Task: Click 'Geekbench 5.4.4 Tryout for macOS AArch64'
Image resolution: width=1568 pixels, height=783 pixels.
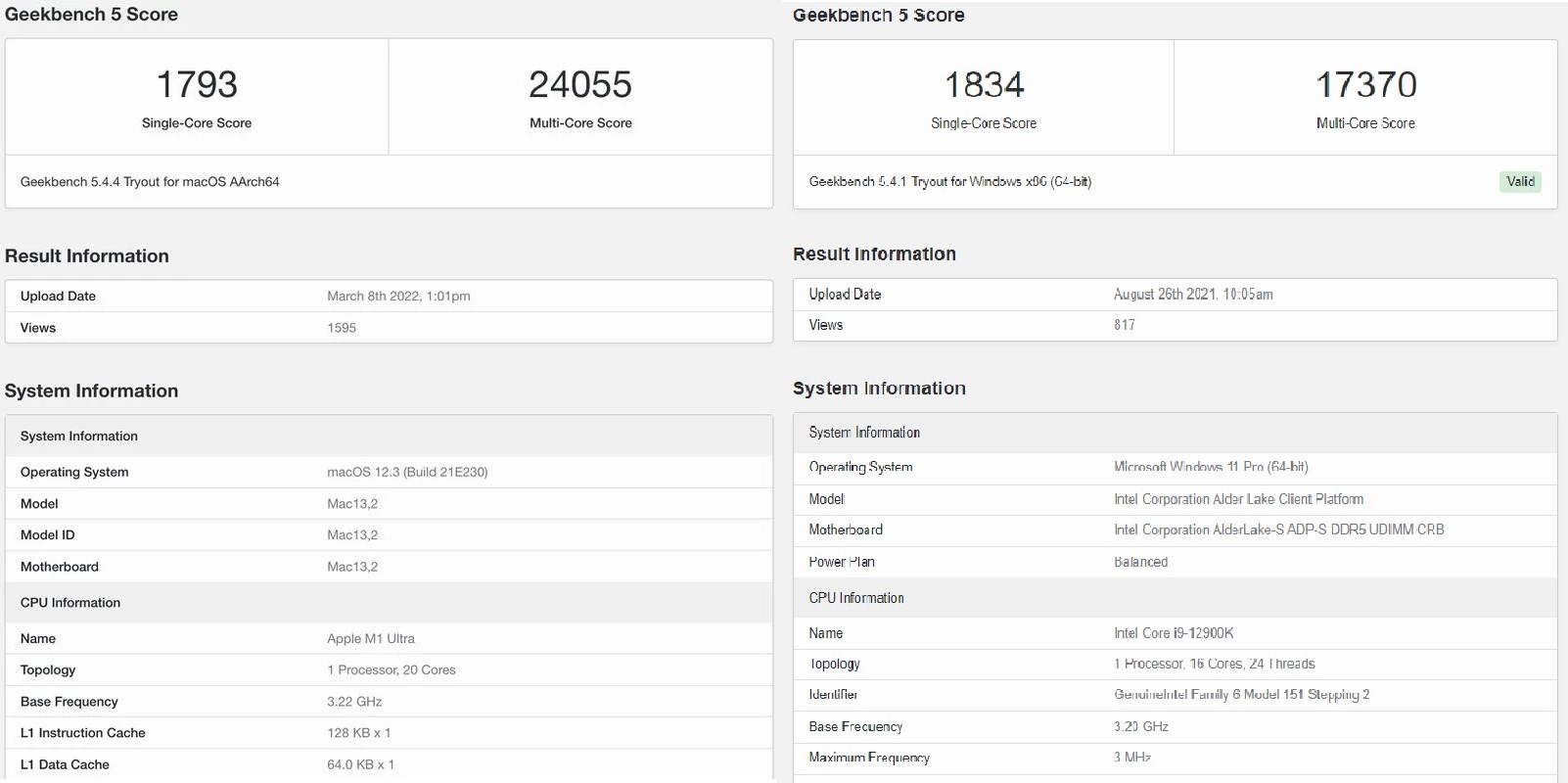Action: click(x=150, y=181)
